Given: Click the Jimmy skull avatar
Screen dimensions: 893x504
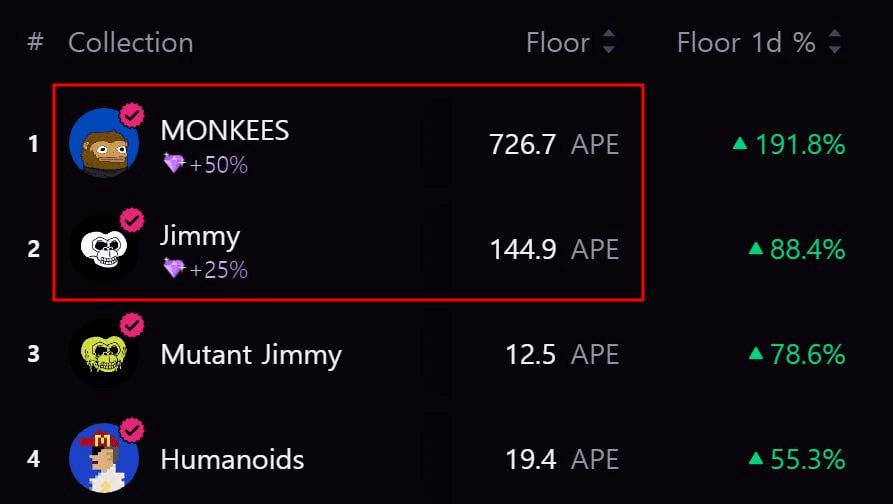Looking at the screenshot, I should 104,248.
